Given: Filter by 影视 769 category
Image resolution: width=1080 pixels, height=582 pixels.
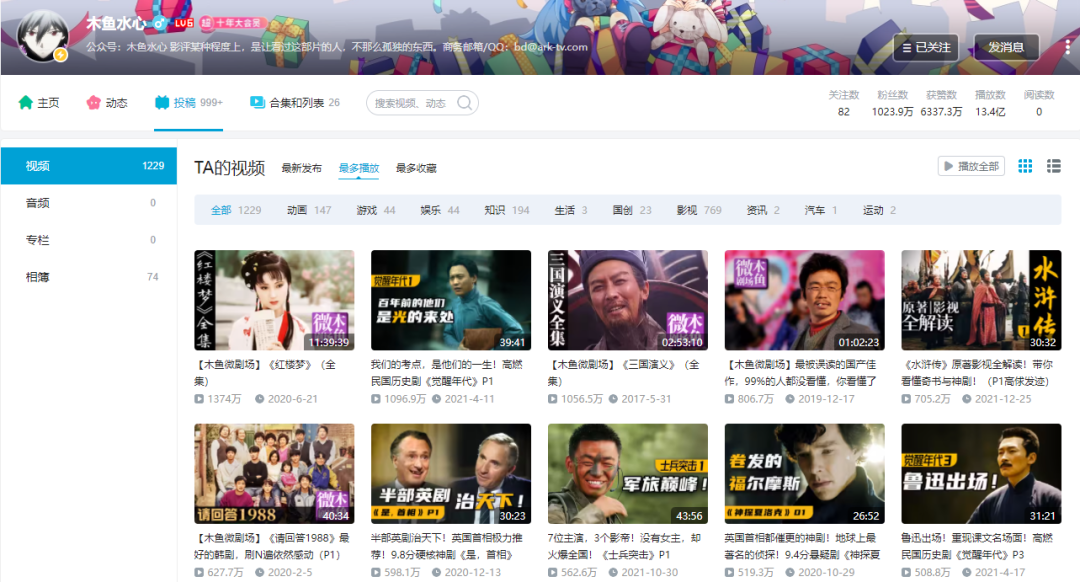Looking at the screenshot, I should (x=698, y=210).
